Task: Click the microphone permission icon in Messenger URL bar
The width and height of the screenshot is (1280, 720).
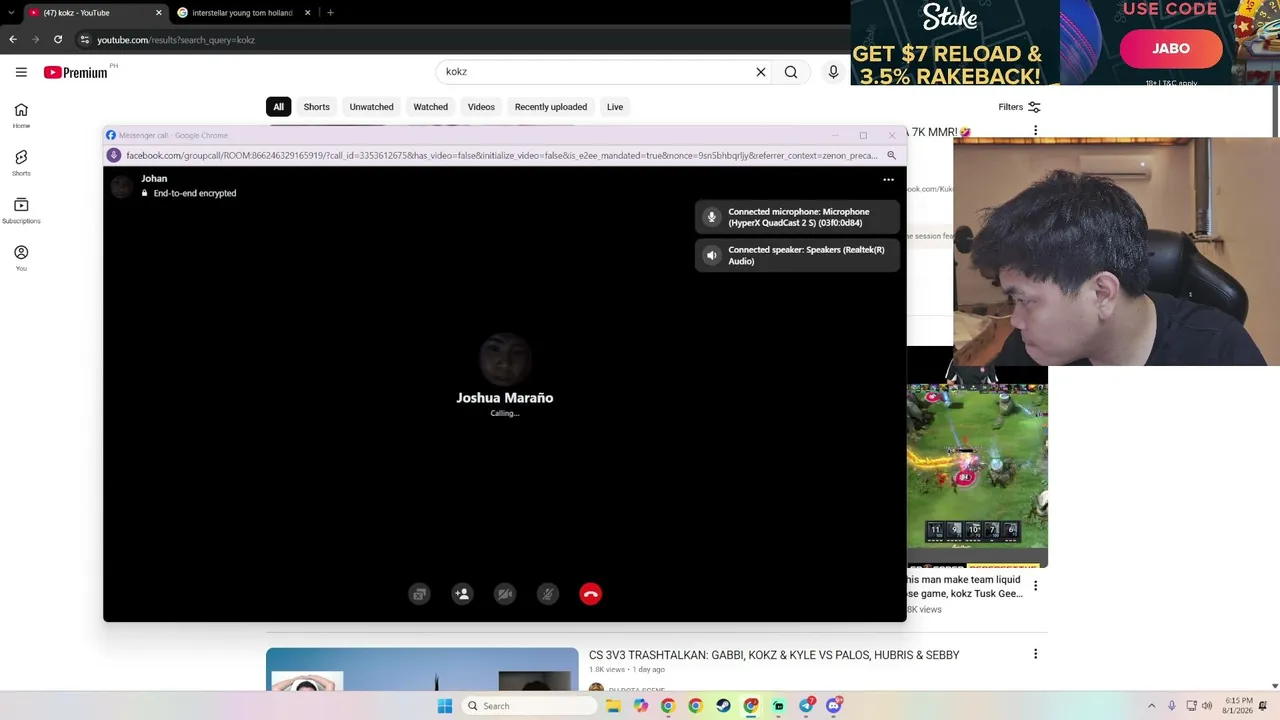Action: click(114, 155)
